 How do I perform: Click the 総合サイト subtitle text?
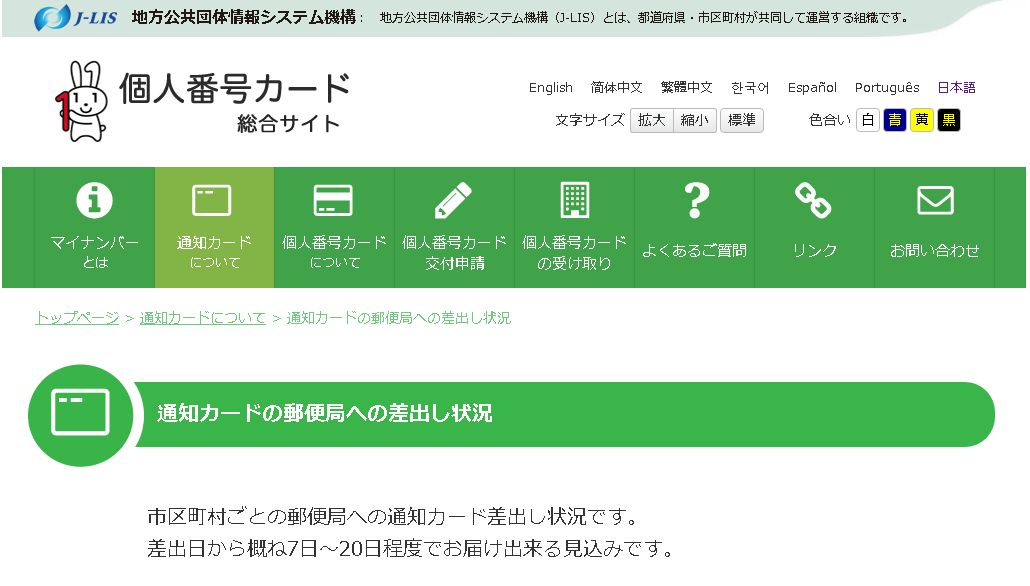tap(288, 124)
